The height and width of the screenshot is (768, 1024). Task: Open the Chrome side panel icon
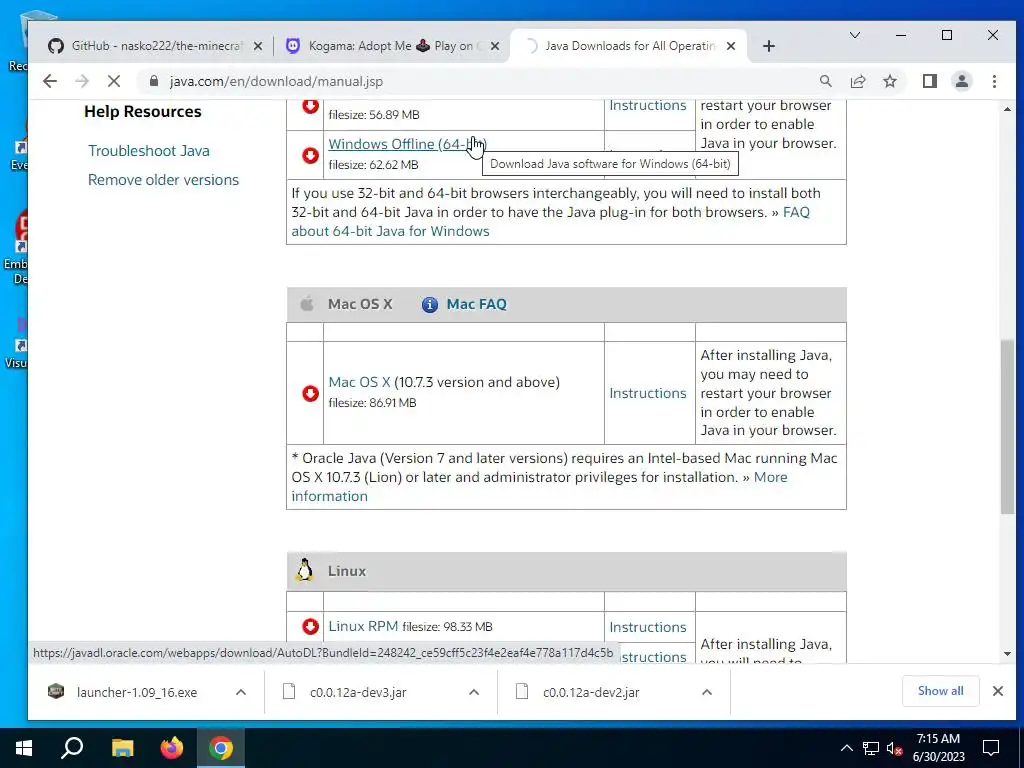pyautogui.click(x=929, y=81)
